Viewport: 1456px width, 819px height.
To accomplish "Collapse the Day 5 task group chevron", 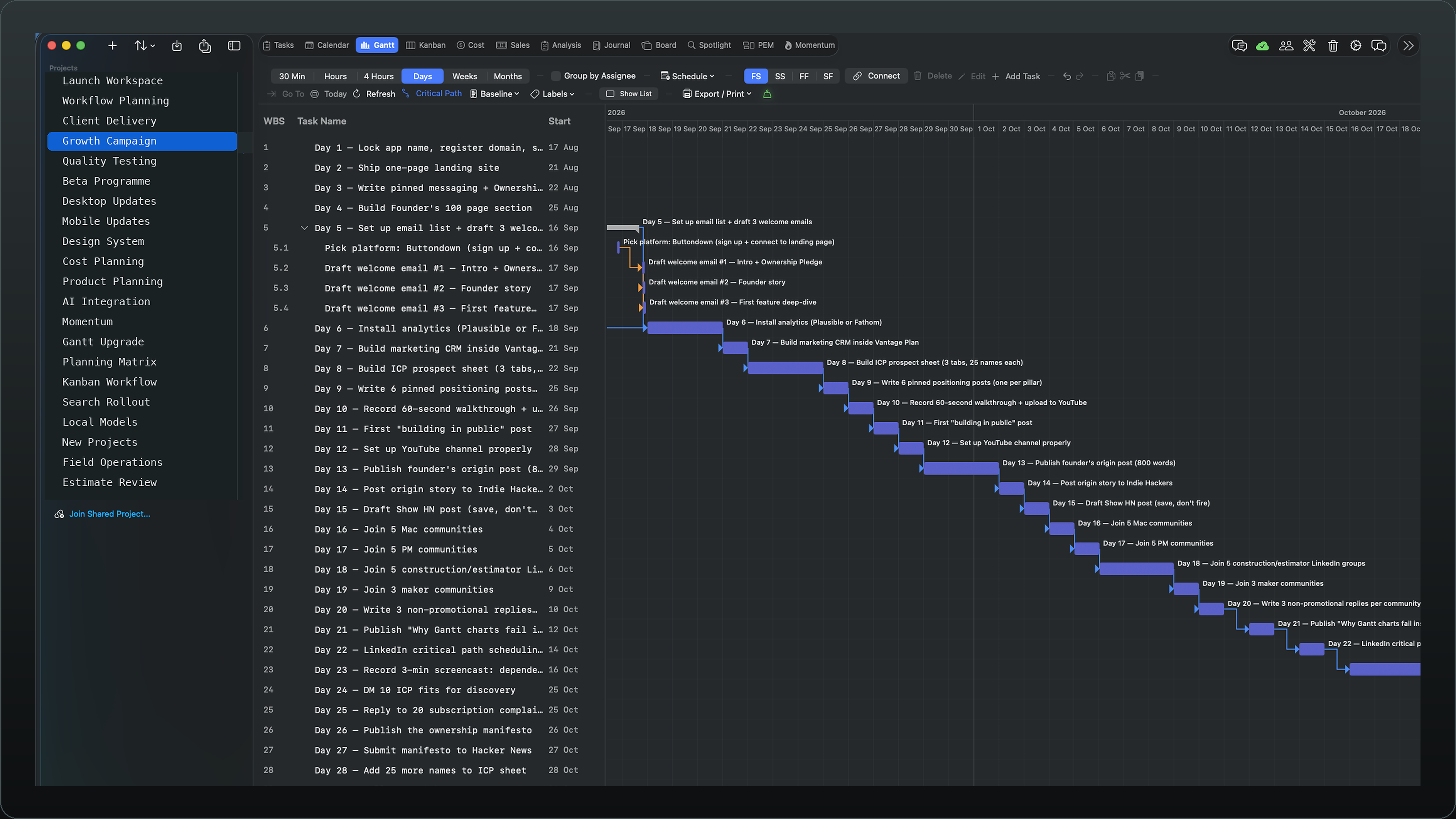I will click(x=304, y=228).
